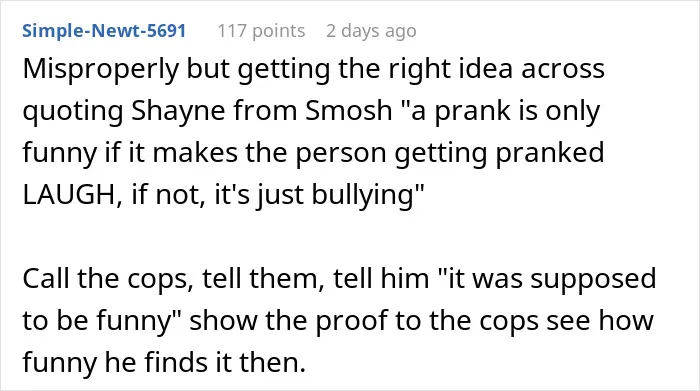Viewport: 700px width, 391px height.
Task: Click the capitalized word LAUGH
Action: pos(71,195)
